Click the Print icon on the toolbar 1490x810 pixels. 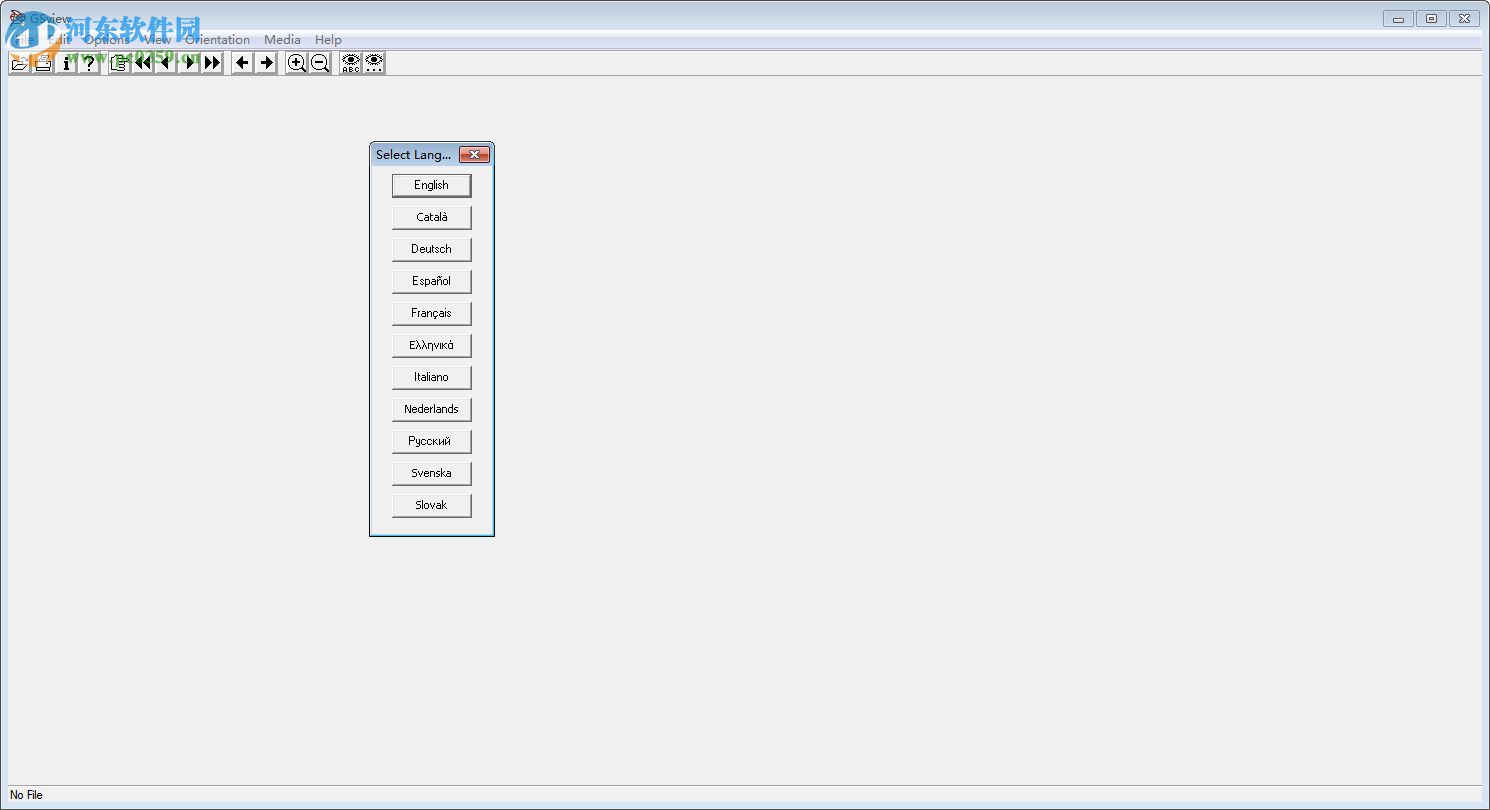click(43, 63)
